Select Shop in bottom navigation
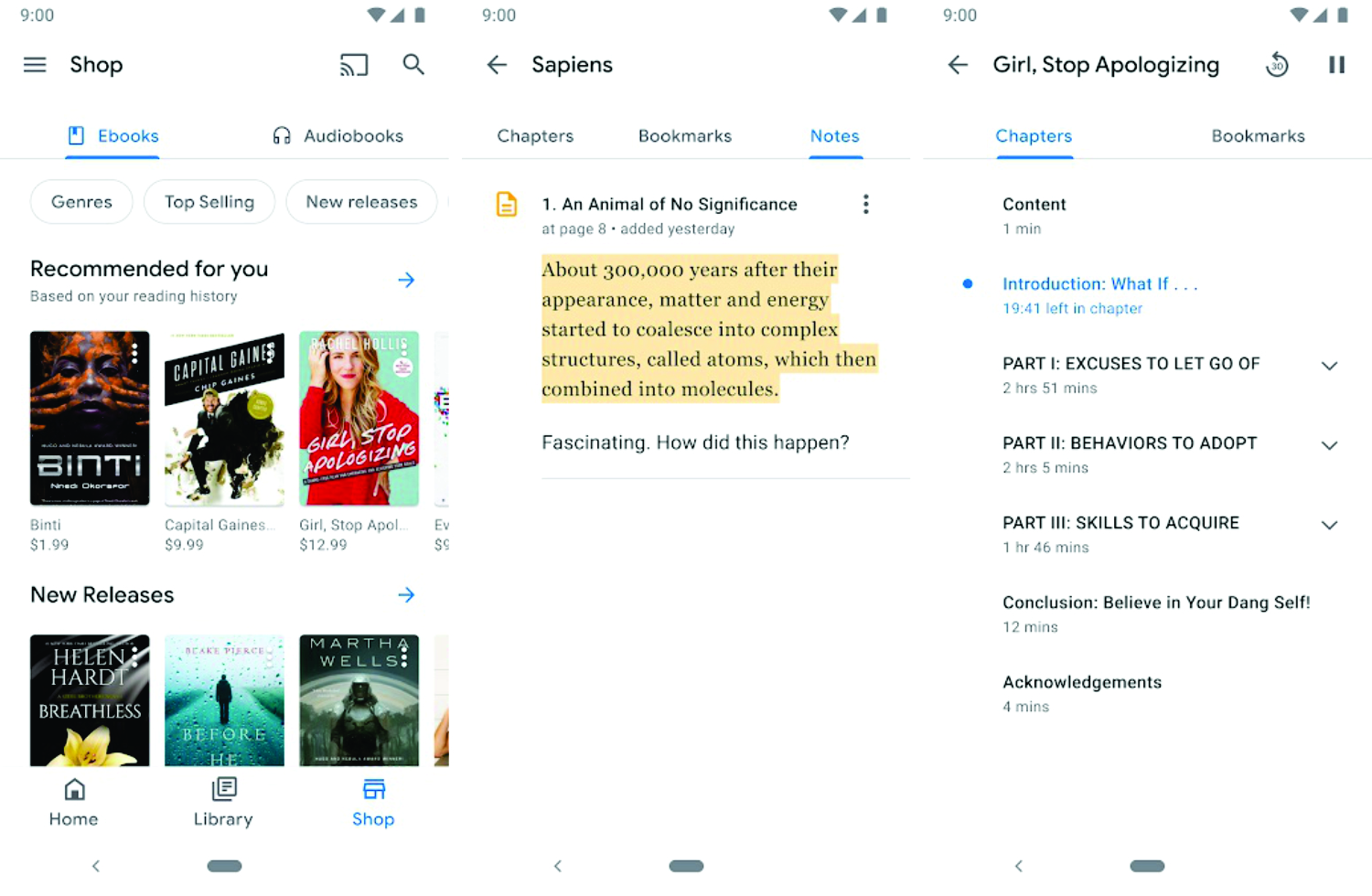The image size is (1372, 896). pyautogui.click(x=373, y=803)
